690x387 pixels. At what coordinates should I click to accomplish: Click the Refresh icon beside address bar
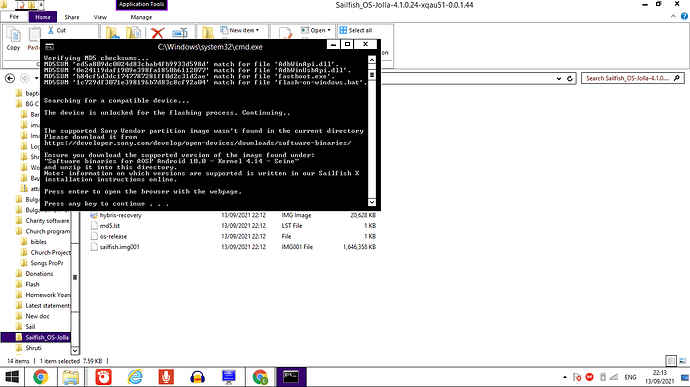point(569,78)
